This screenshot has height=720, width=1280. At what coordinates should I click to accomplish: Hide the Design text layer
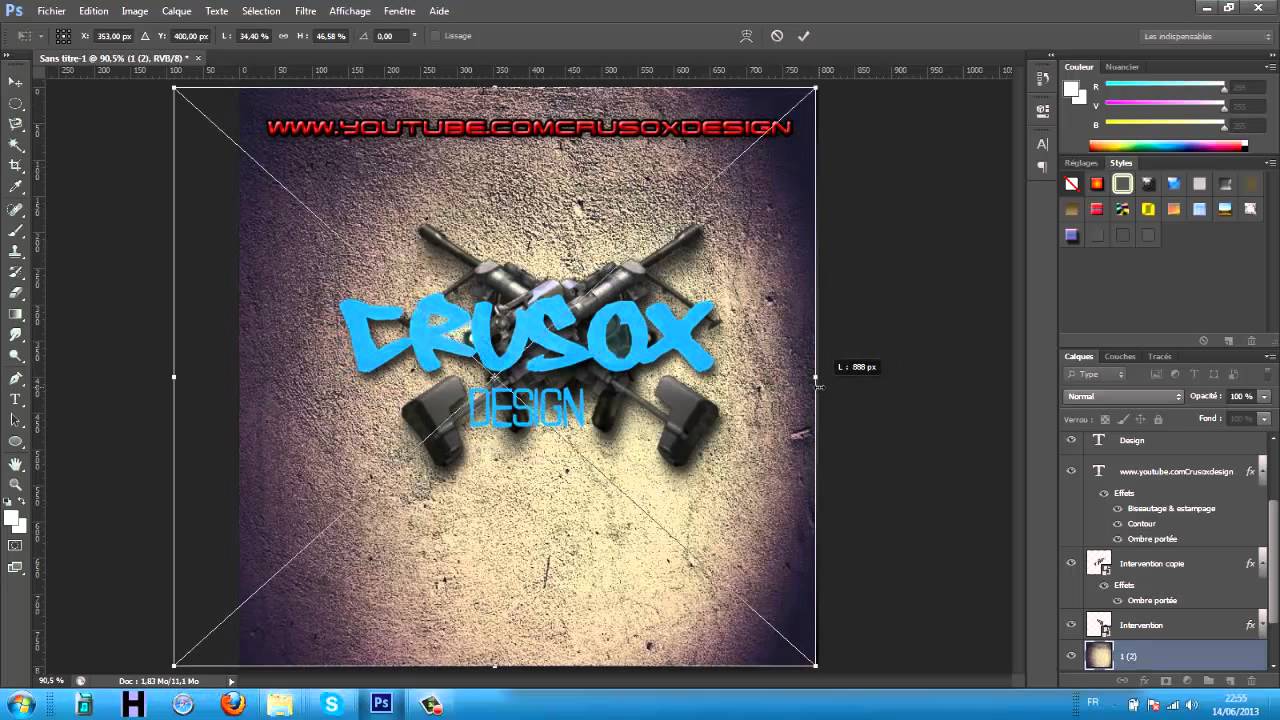(x=1071, y=440)
